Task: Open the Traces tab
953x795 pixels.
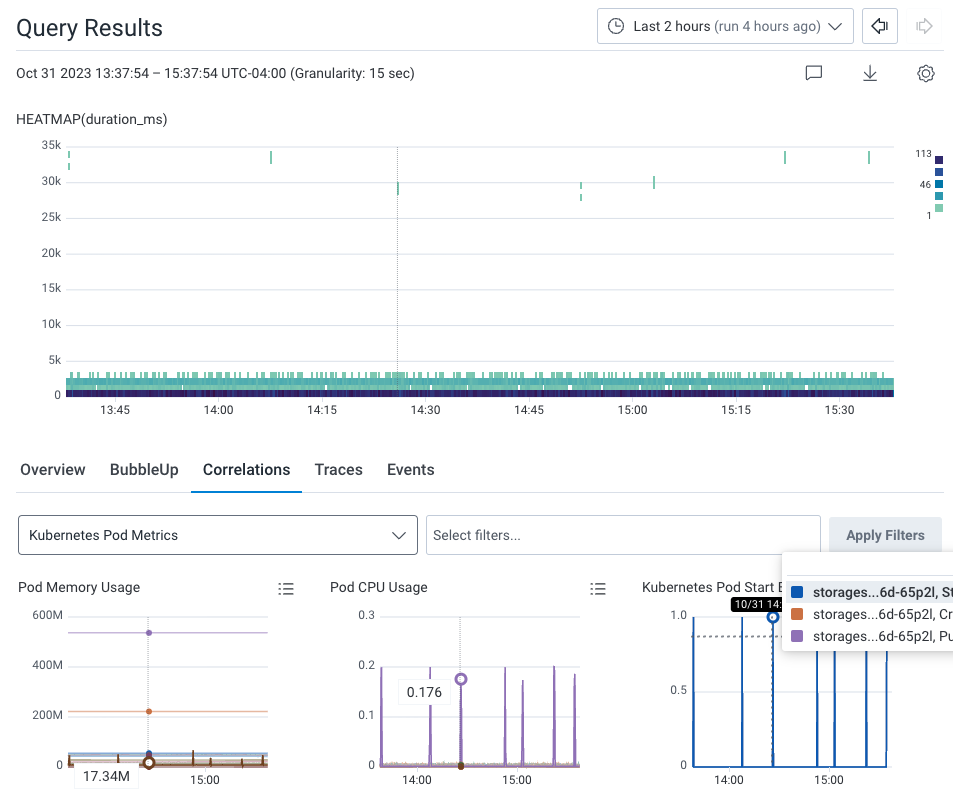Action: [x=338, y=470]
